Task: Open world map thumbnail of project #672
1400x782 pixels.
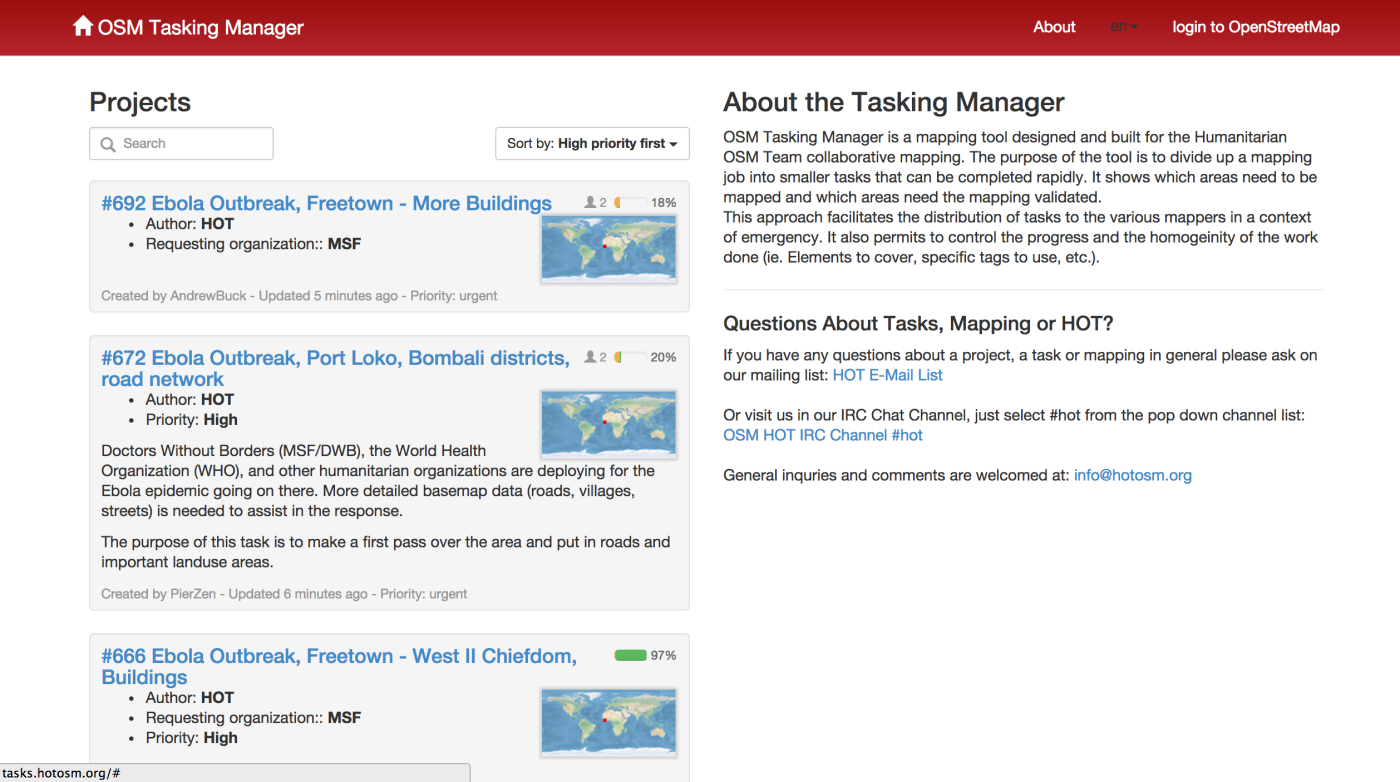Action: [608, 424]
